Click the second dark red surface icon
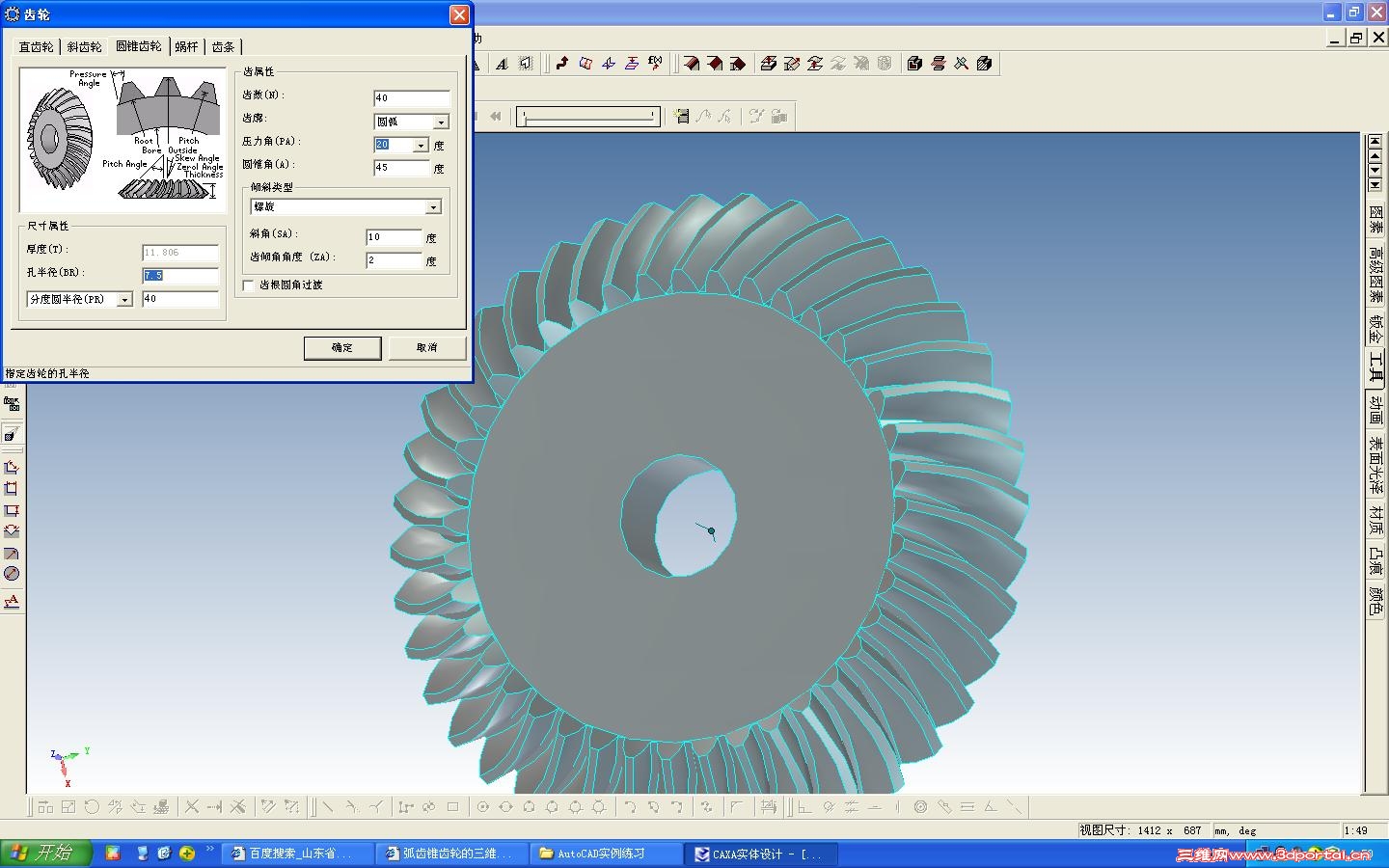This screenshot has height=868, width=1389. (x=715, y=64)
